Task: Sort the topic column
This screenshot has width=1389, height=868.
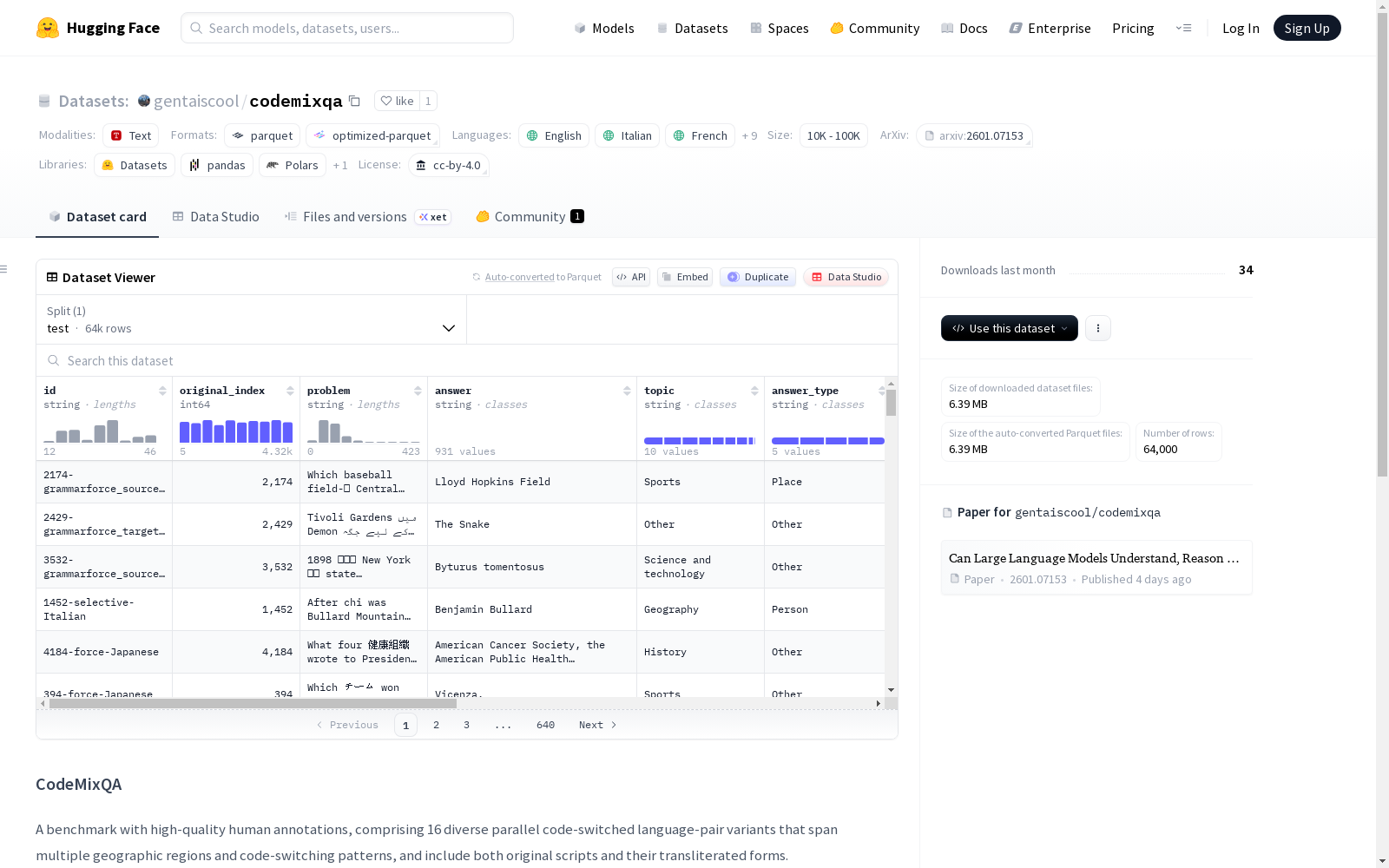Action: click(x=754, y=391)
